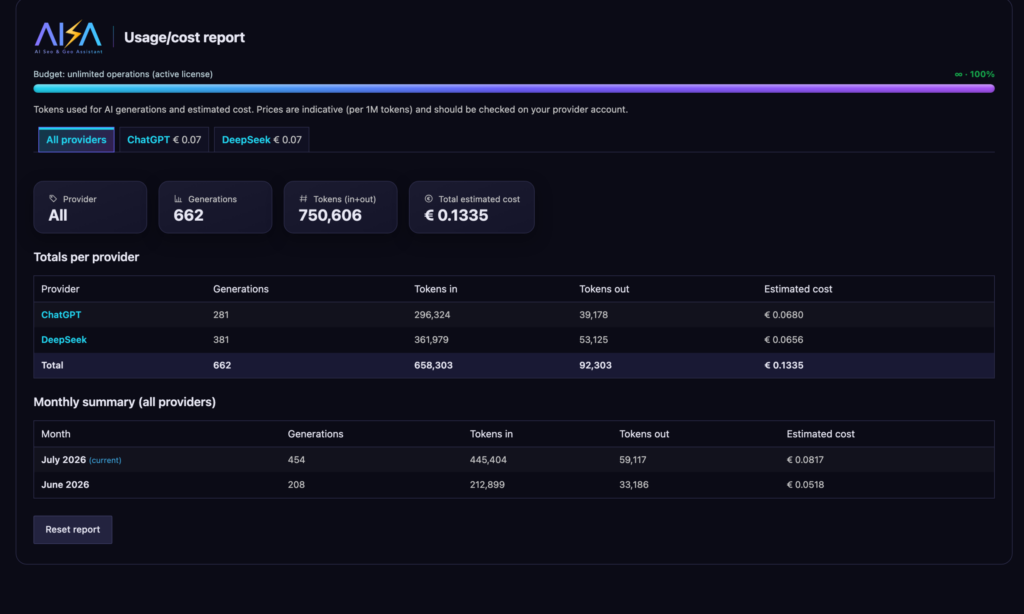Viewport: 1024px width, 614px height.
Task: Click the total cost € 0.1335 in the Total row
Action: [x=784, y=365]
